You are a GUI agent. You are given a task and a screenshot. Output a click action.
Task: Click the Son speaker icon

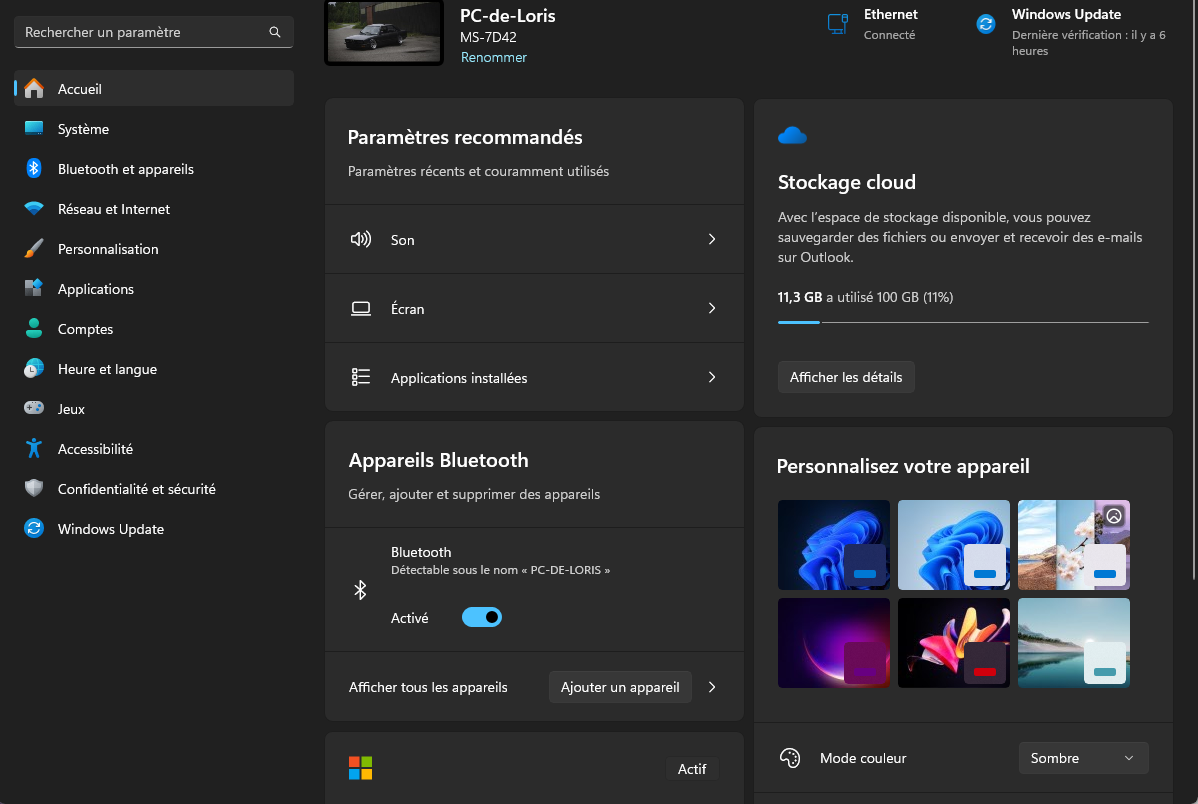pos(361,239)
